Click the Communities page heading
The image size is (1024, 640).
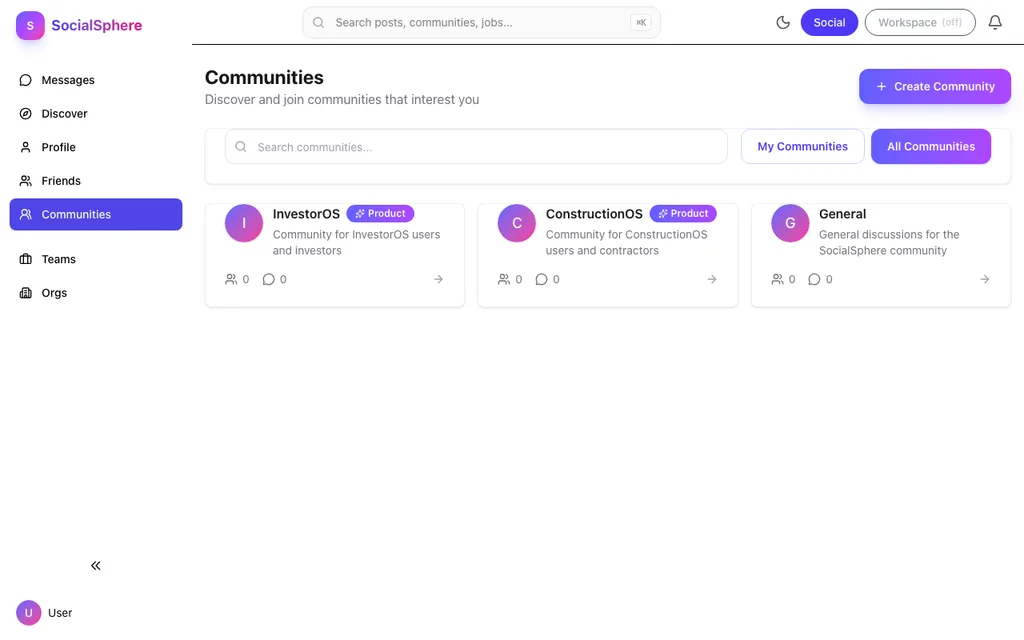pyautogui.click(x=264, y=78)
